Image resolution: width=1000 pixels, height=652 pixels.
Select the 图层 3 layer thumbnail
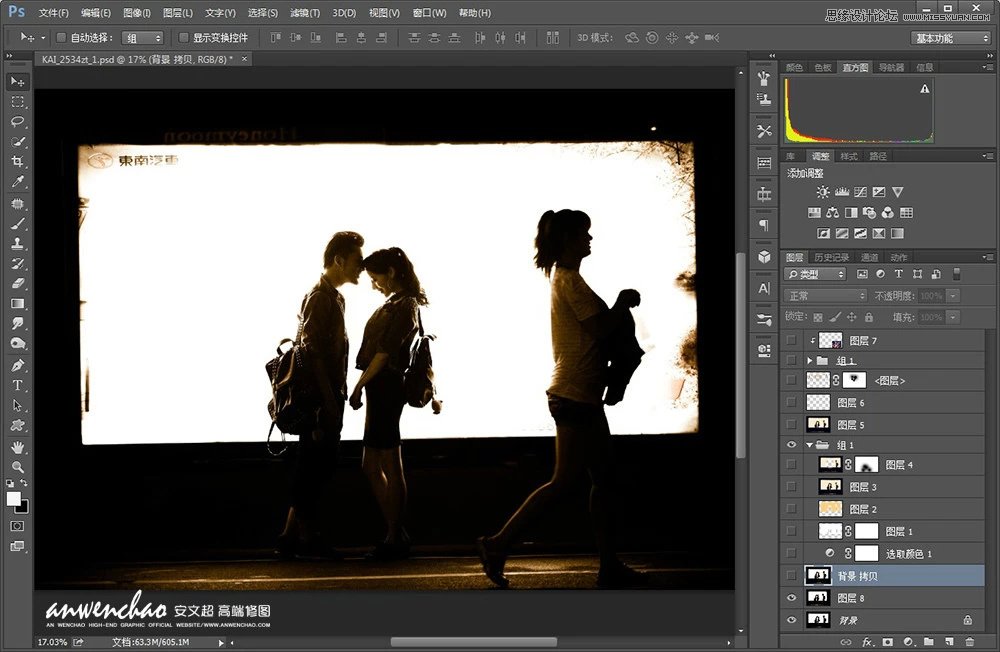(x=830, y=487)
